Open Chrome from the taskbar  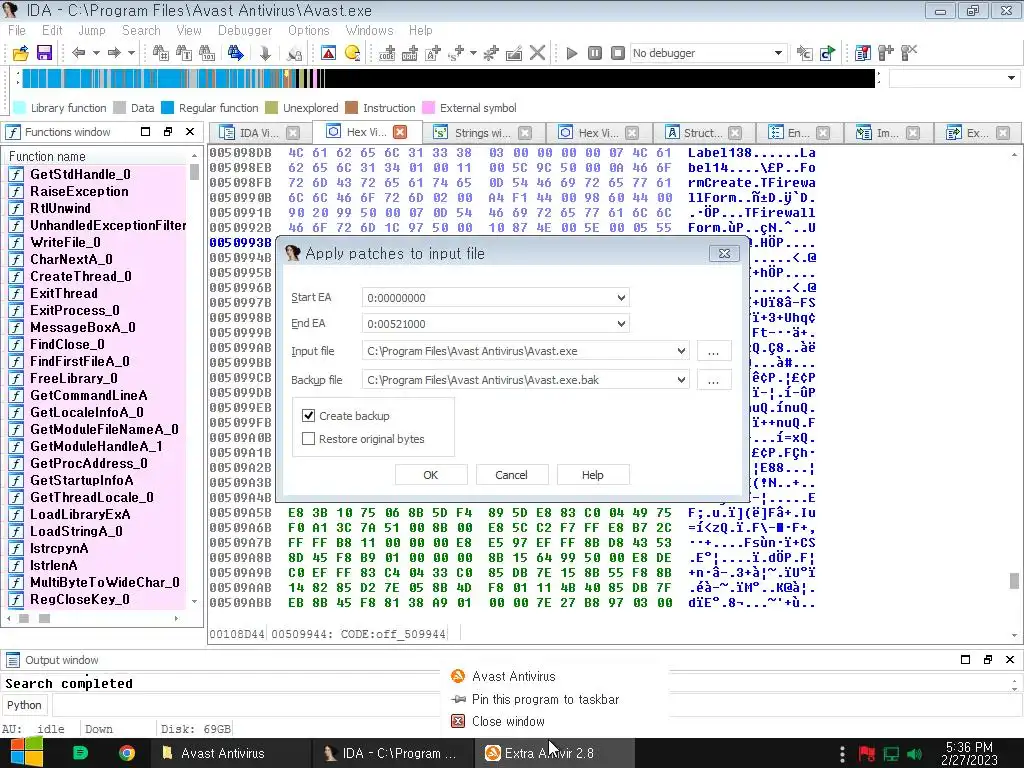127,753
